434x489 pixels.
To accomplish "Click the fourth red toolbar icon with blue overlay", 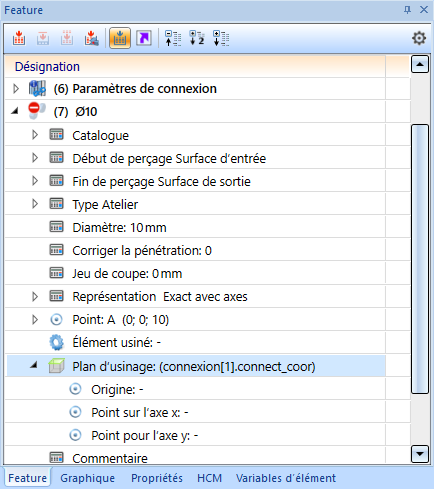I will click(91, 38).
